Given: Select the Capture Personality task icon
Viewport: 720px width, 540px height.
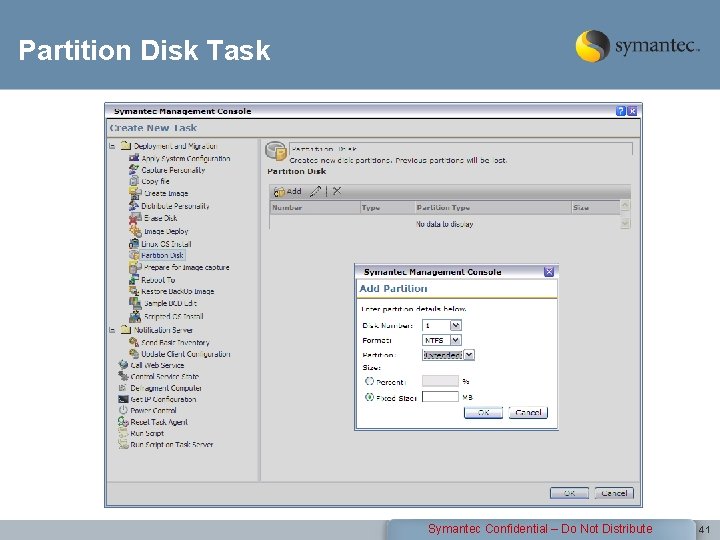Looking at the screenshot, I should point(134,169).
